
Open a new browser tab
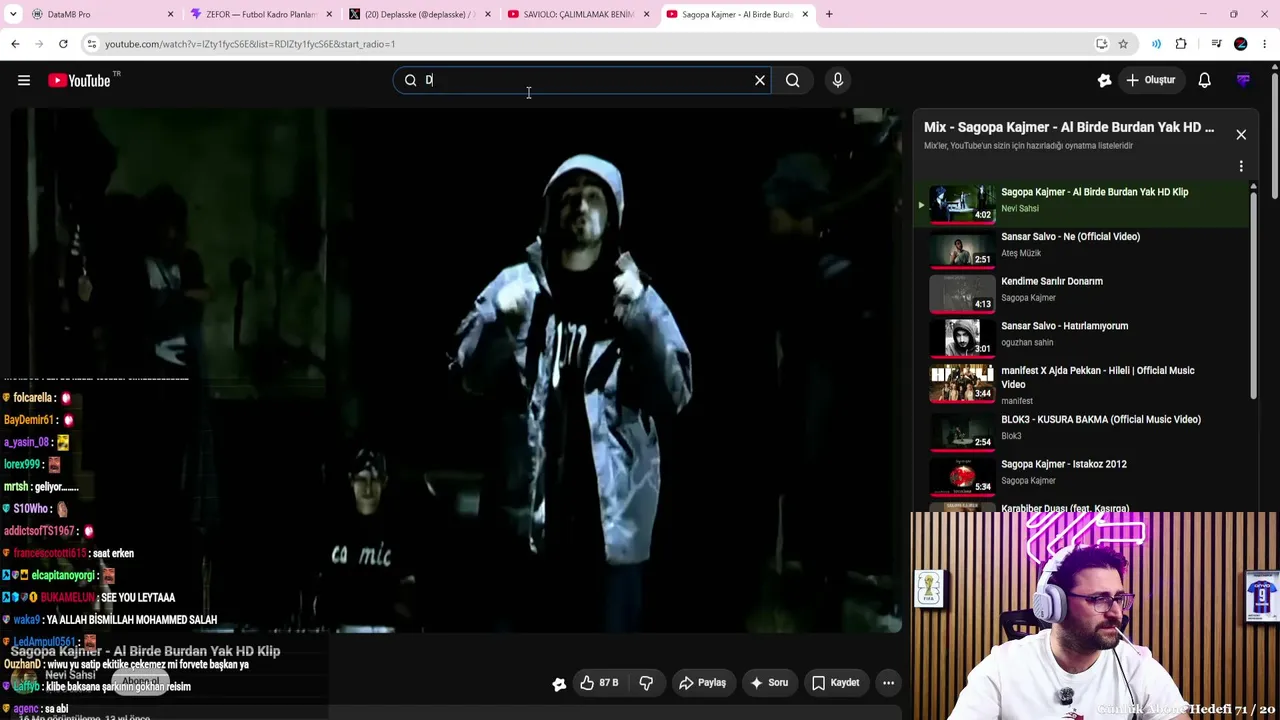click(829, 14)
